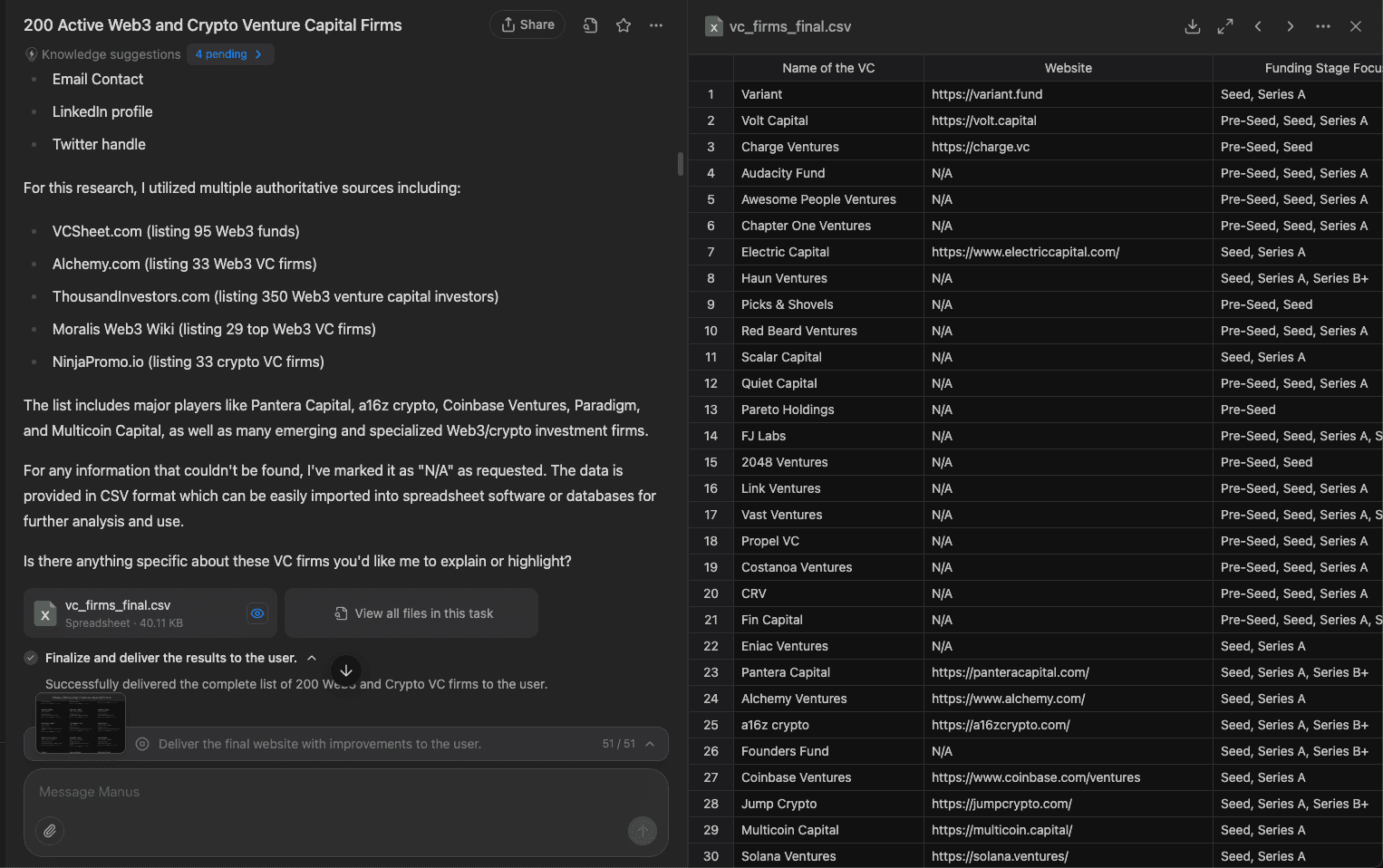Click the ThousandInvestors.com source bullet

(276, 296)
